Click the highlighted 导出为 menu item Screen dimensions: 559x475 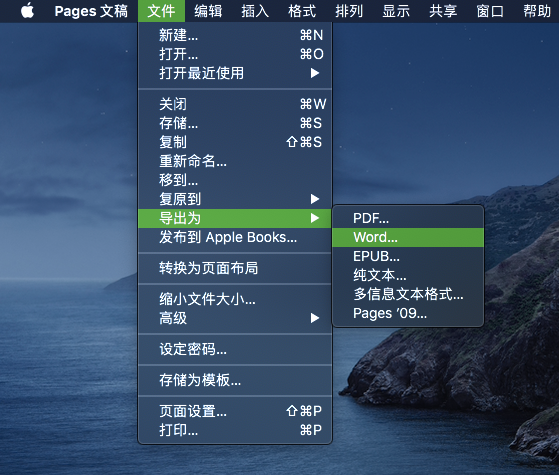pos(235,218)
